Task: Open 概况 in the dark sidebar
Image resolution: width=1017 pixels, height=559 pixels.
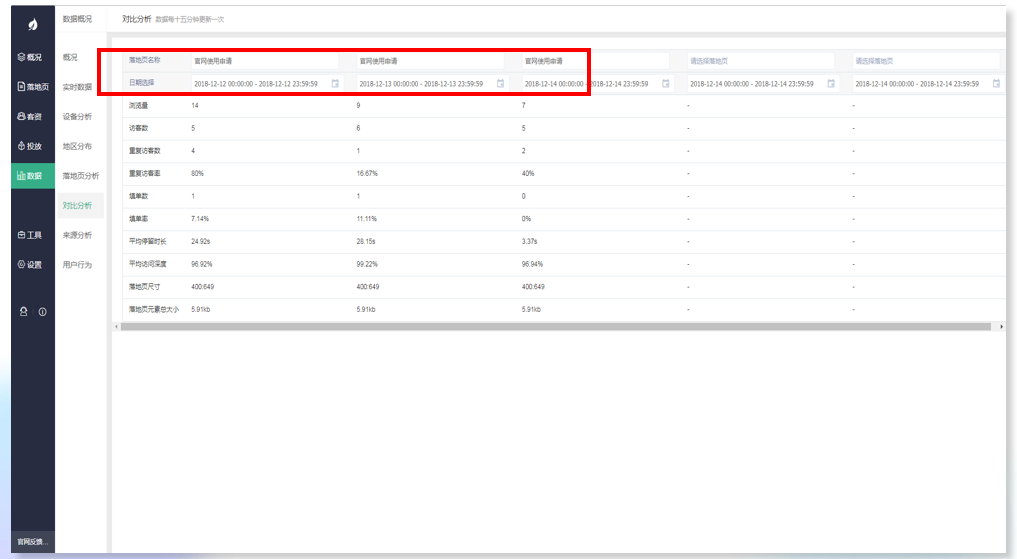Action: (x=33, y=57)
